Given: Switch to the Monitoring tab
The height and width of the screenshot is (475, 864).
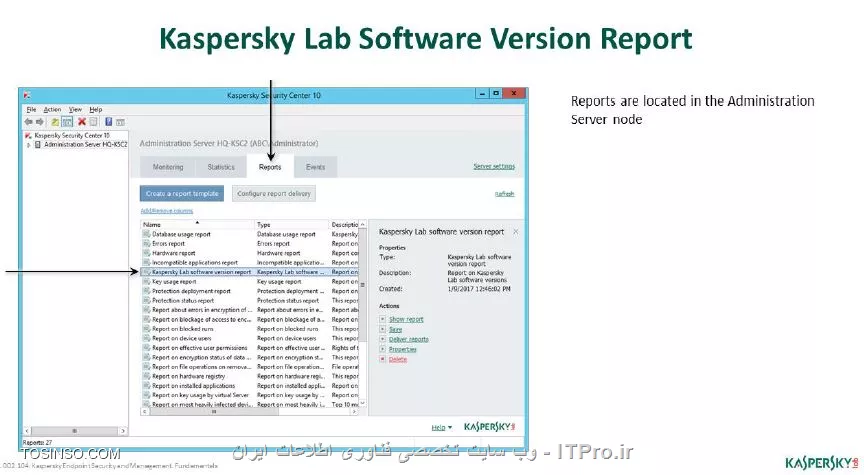Looking at the screenshot, I should tap(168, 167).
